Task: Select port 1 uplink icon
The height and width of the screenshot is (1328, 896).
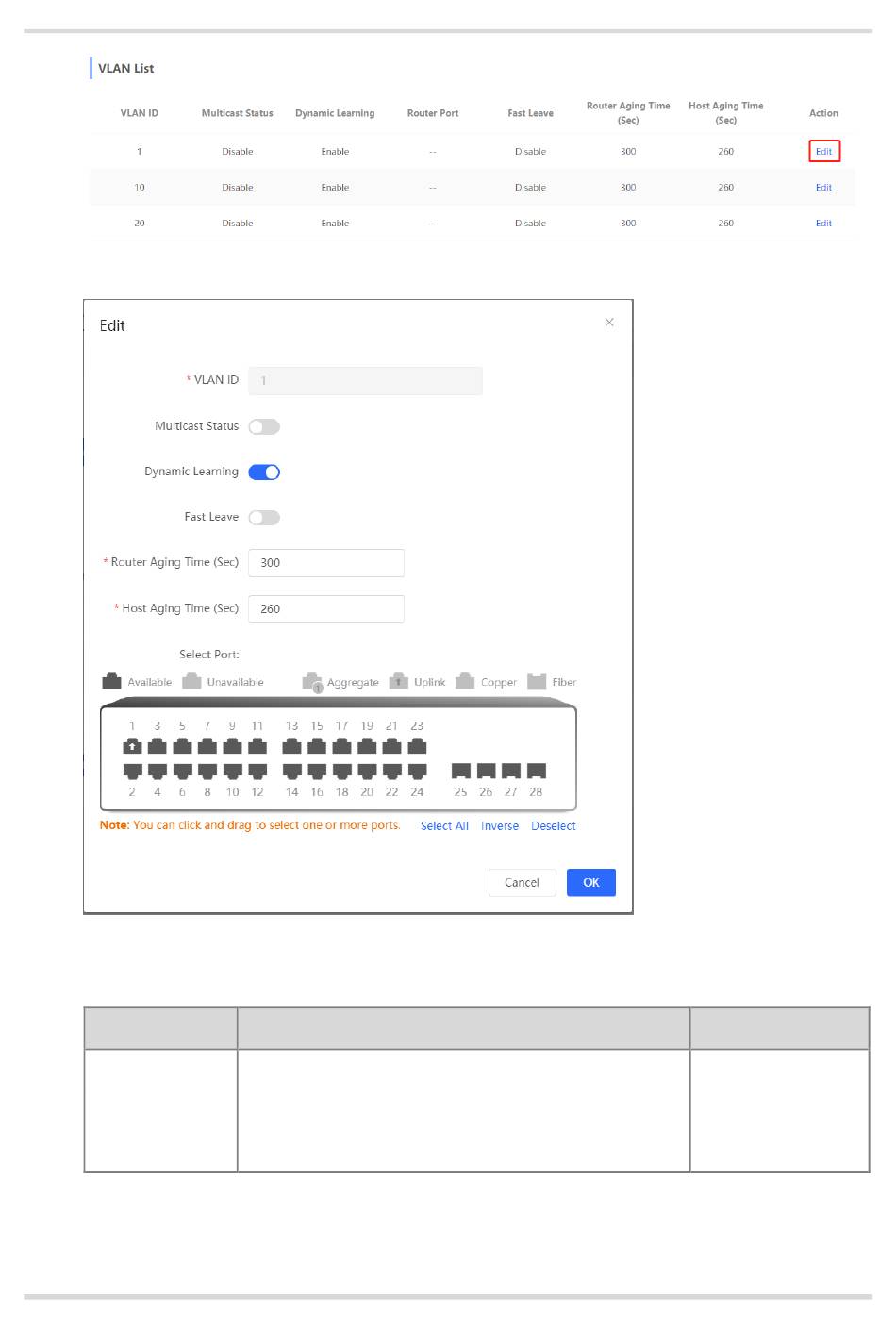Action: (132, 746)
